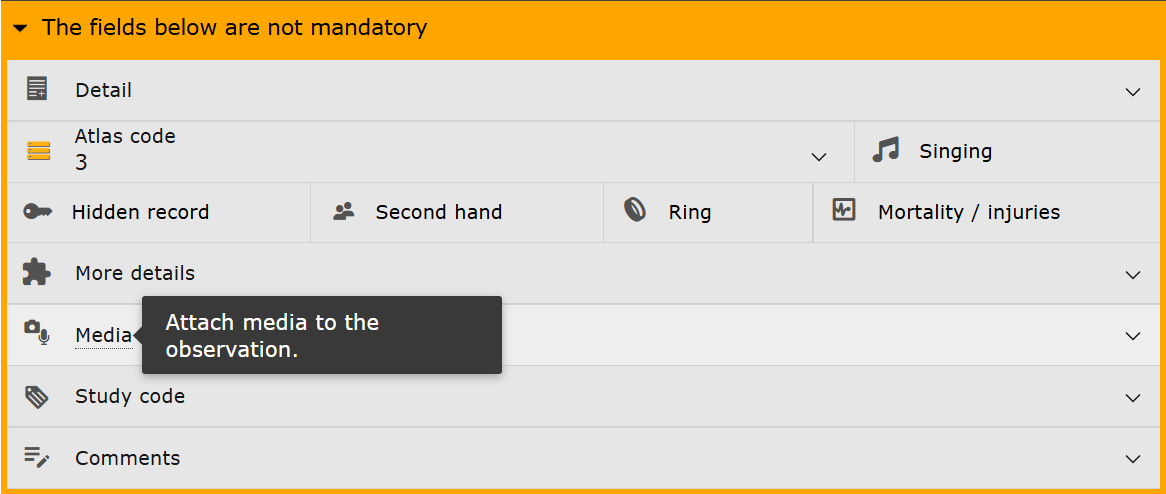Click the Mortality / injuries heartbeat icon

(844, 211)
